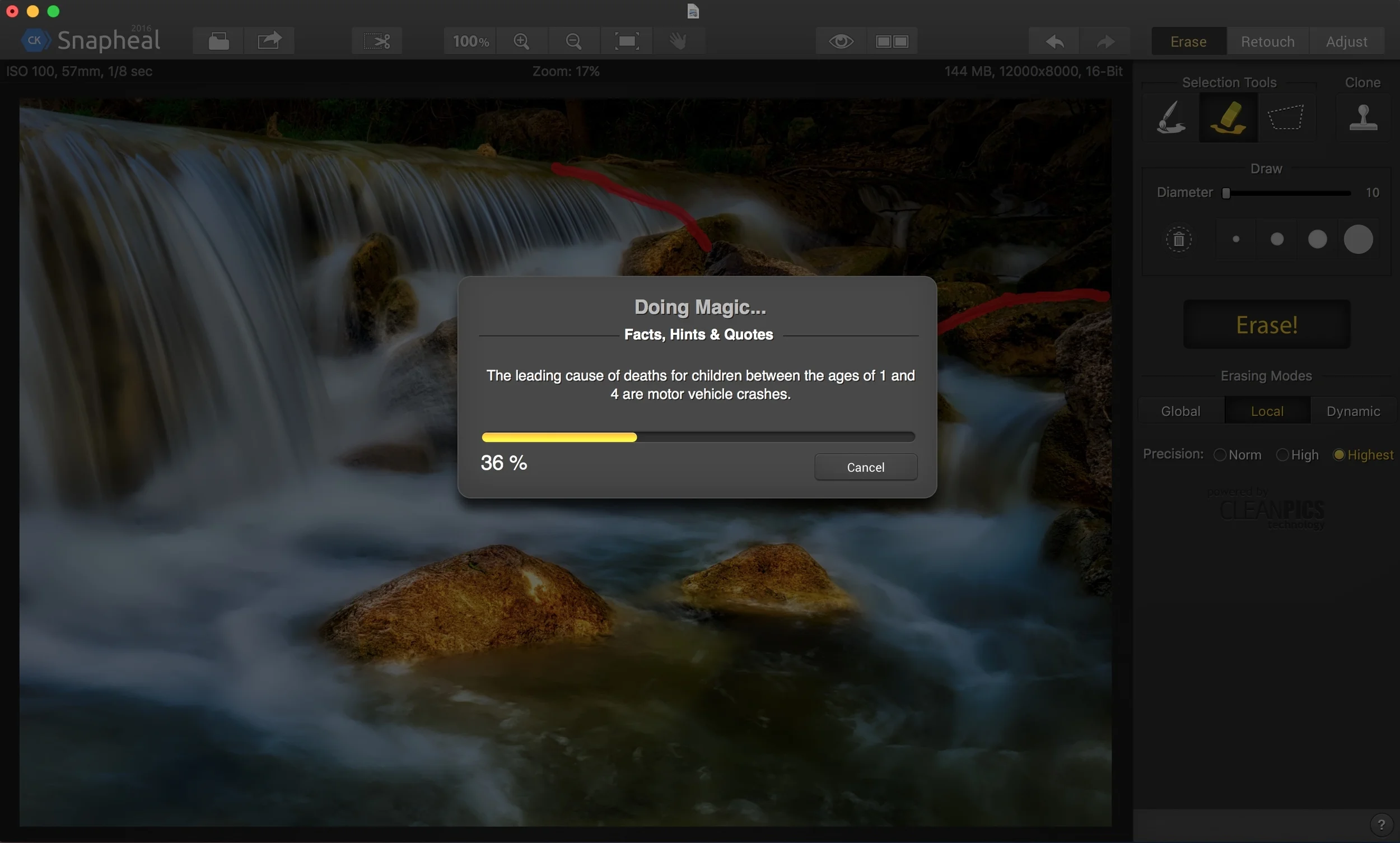1400x843 pixels.
Task: Choose Global erasing mode
Action: 1180,411
